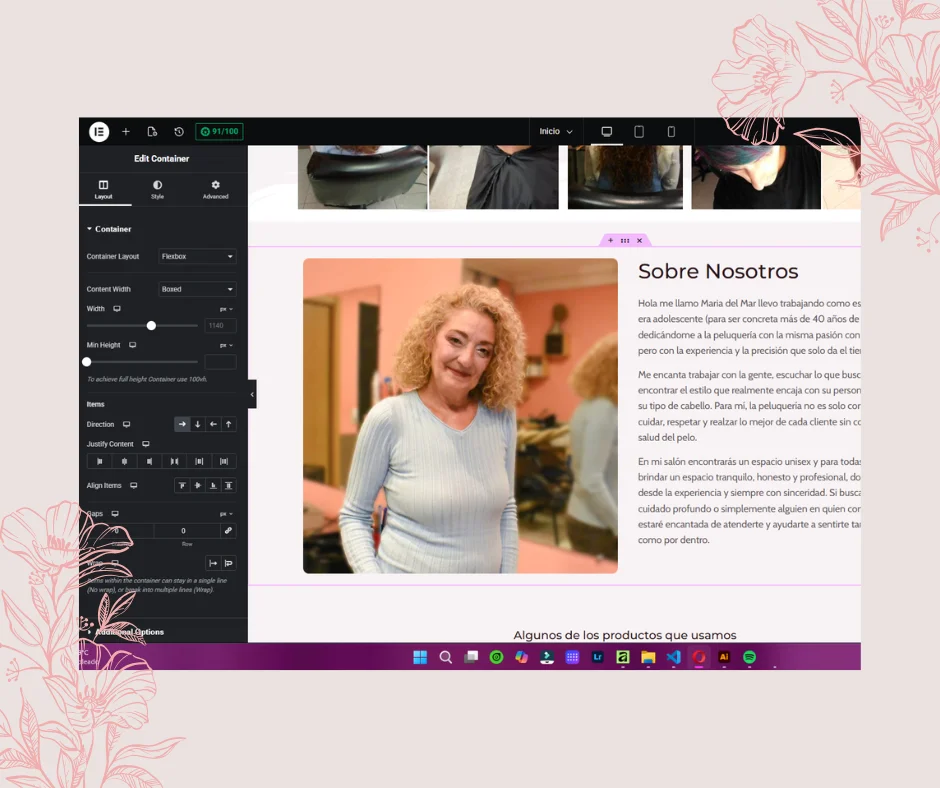
Task: Open Lightroom from the taskbar
Action: point(598,657)
